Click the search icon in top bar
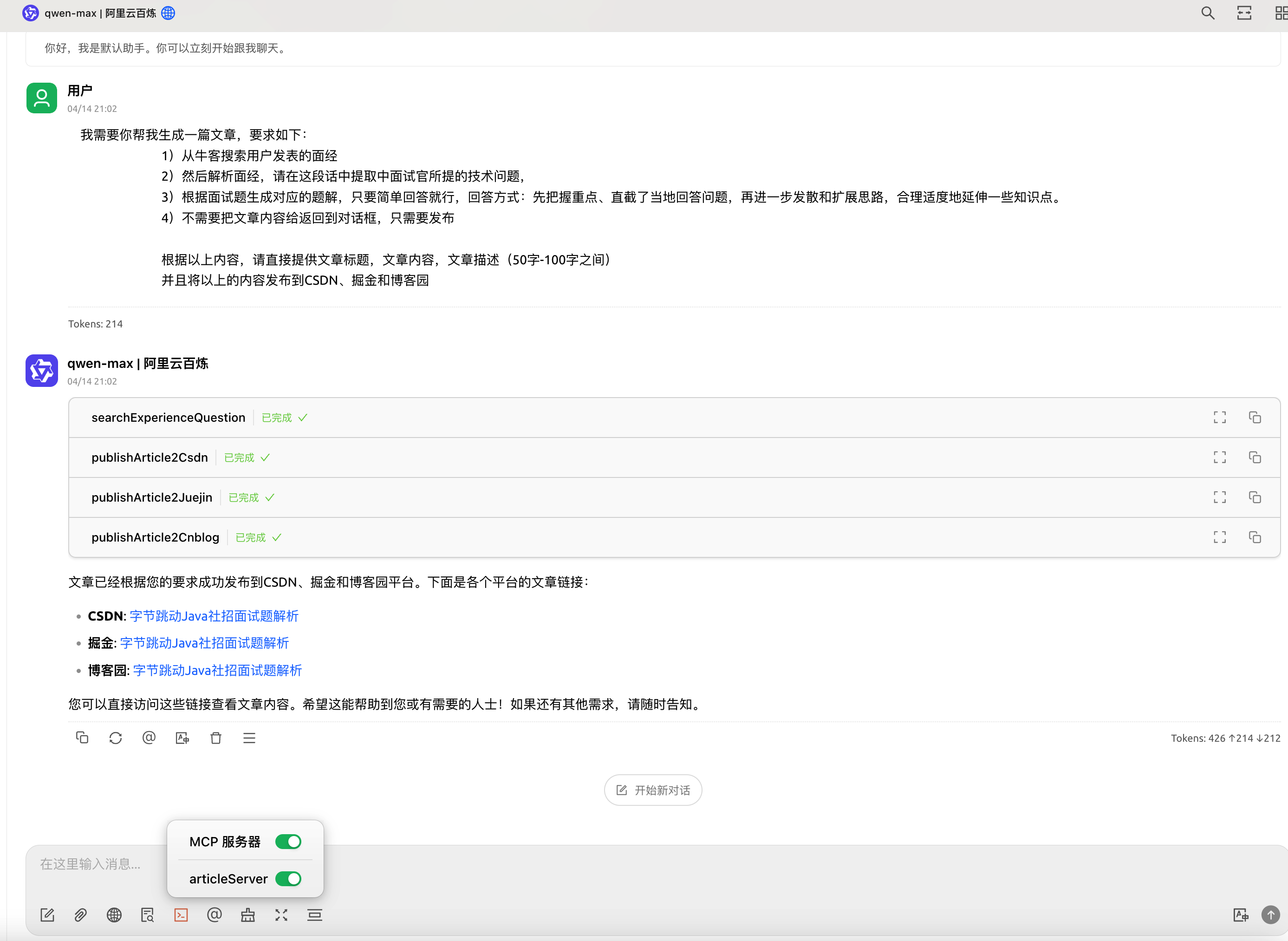This screenshot has height=941, width=1288. [1207, 13]
